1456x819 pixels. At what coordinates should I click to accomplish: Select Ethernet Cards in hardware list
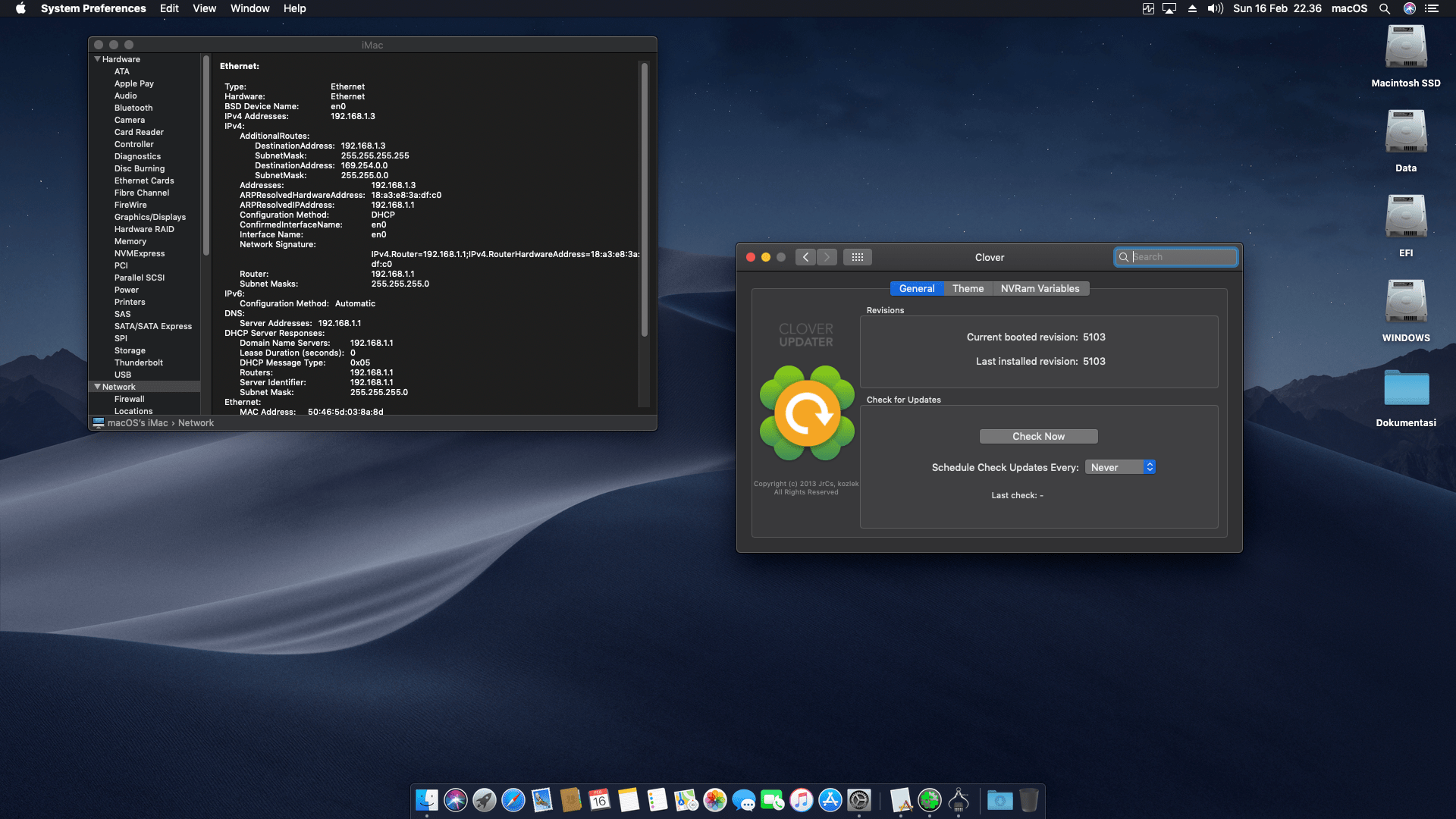144,180
